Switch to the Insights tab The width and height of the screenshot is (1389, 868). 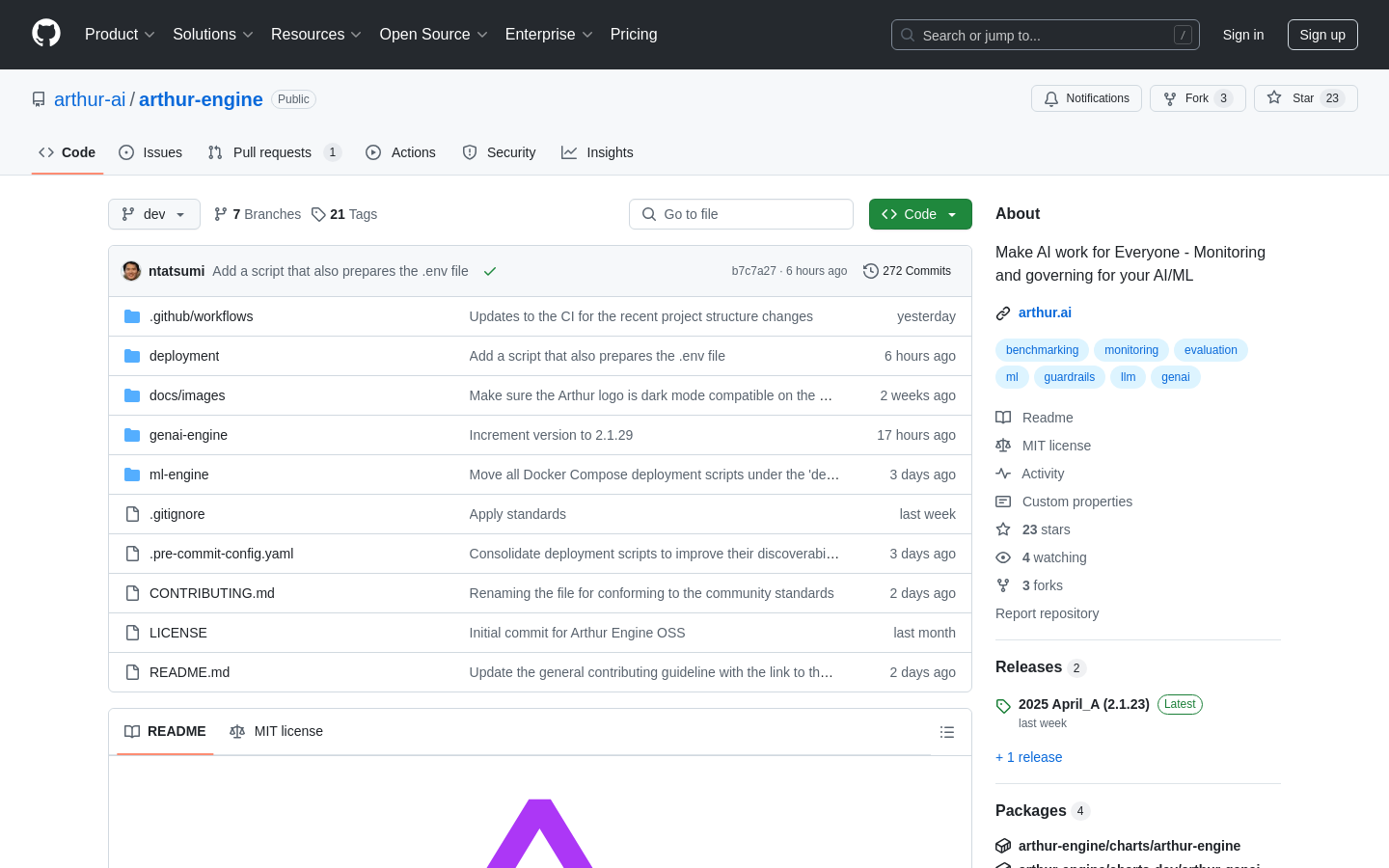point(597,152)
